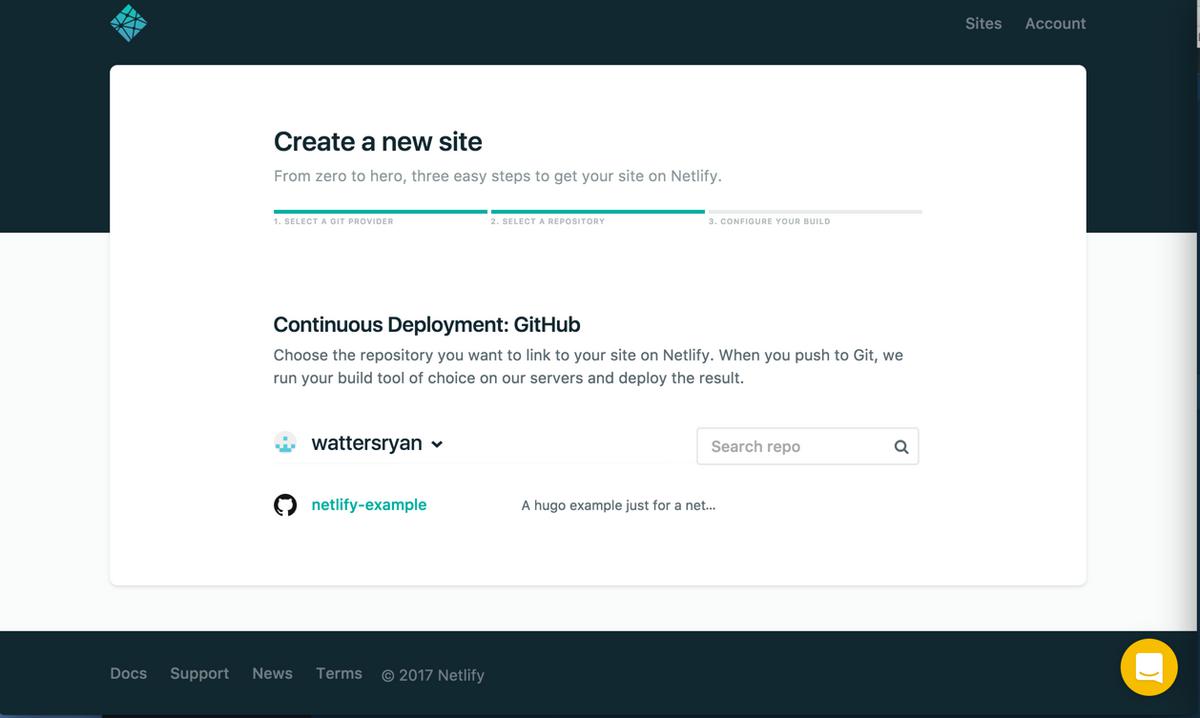Click the Netlify logo icon

tap(129, 22)
